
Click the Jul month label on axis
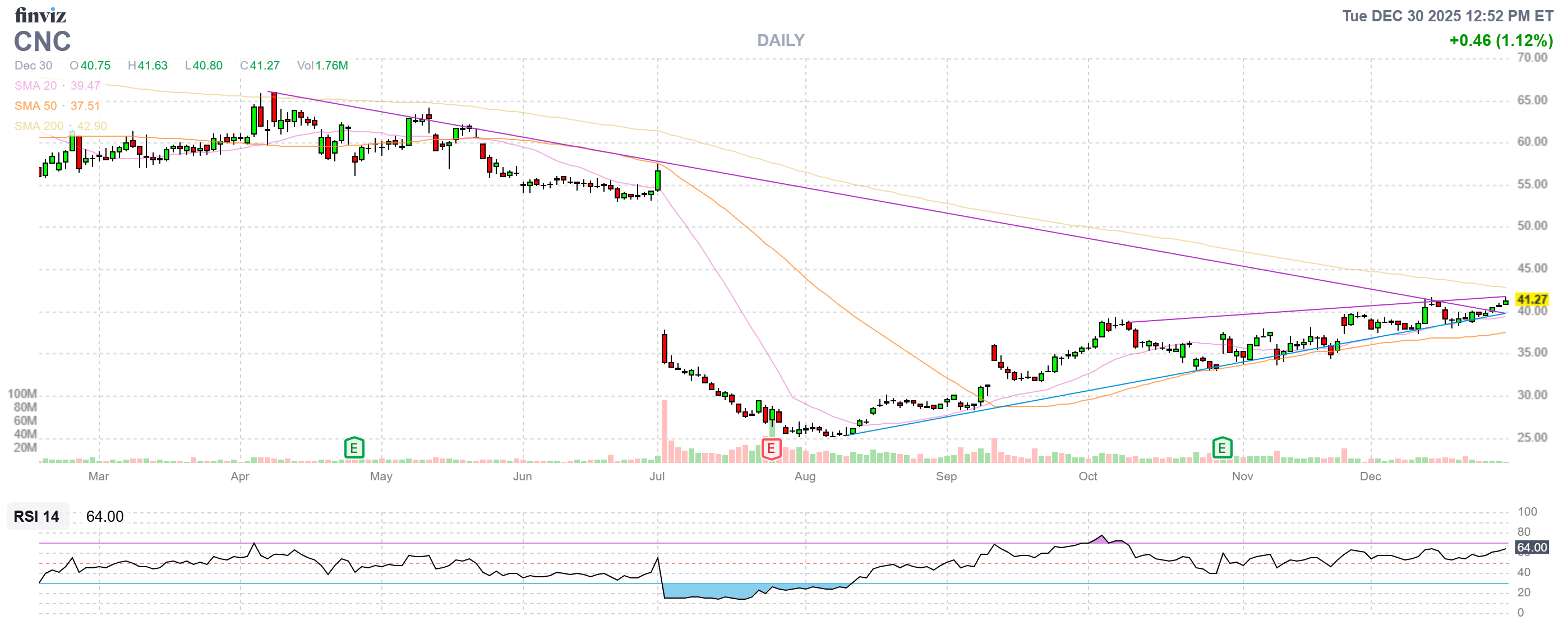657,476
